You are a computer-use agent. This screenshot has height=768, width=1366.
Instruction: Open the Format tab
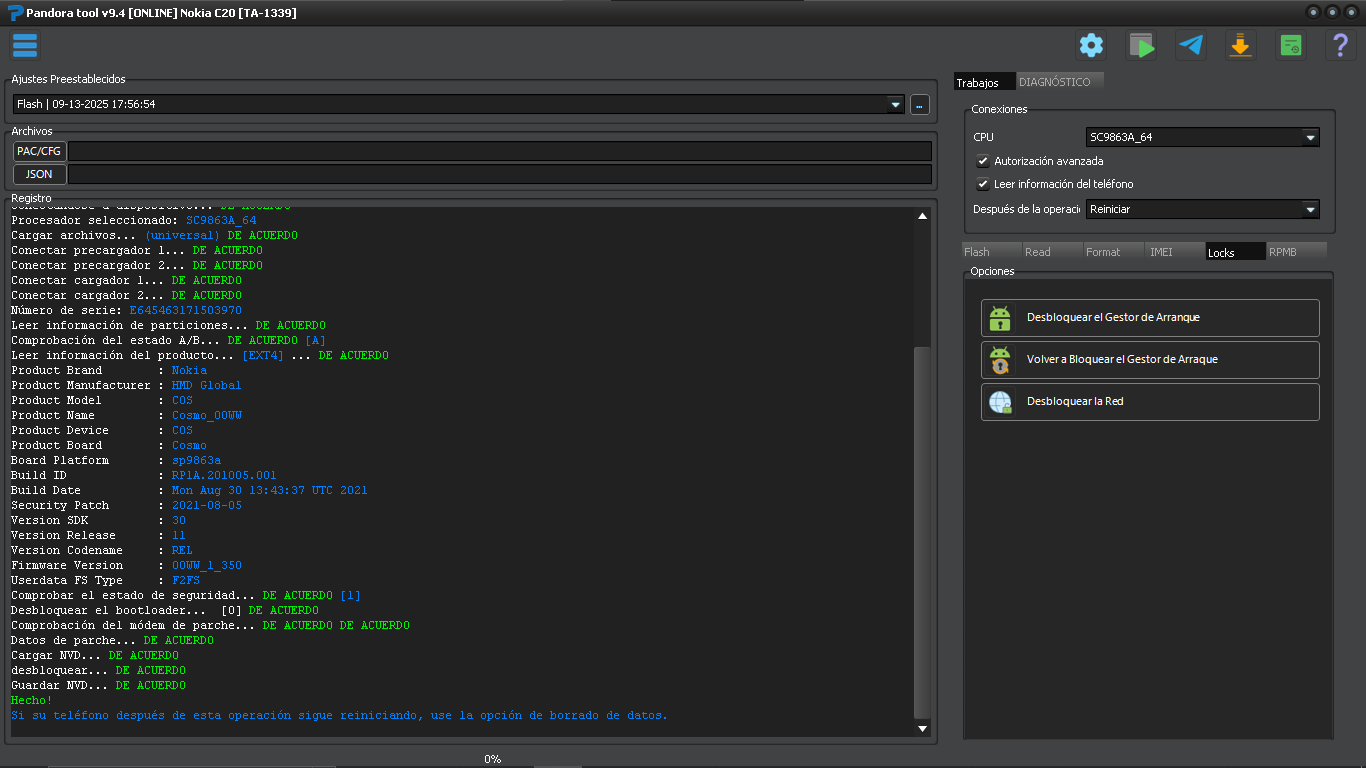click(x=1114, y=252)
